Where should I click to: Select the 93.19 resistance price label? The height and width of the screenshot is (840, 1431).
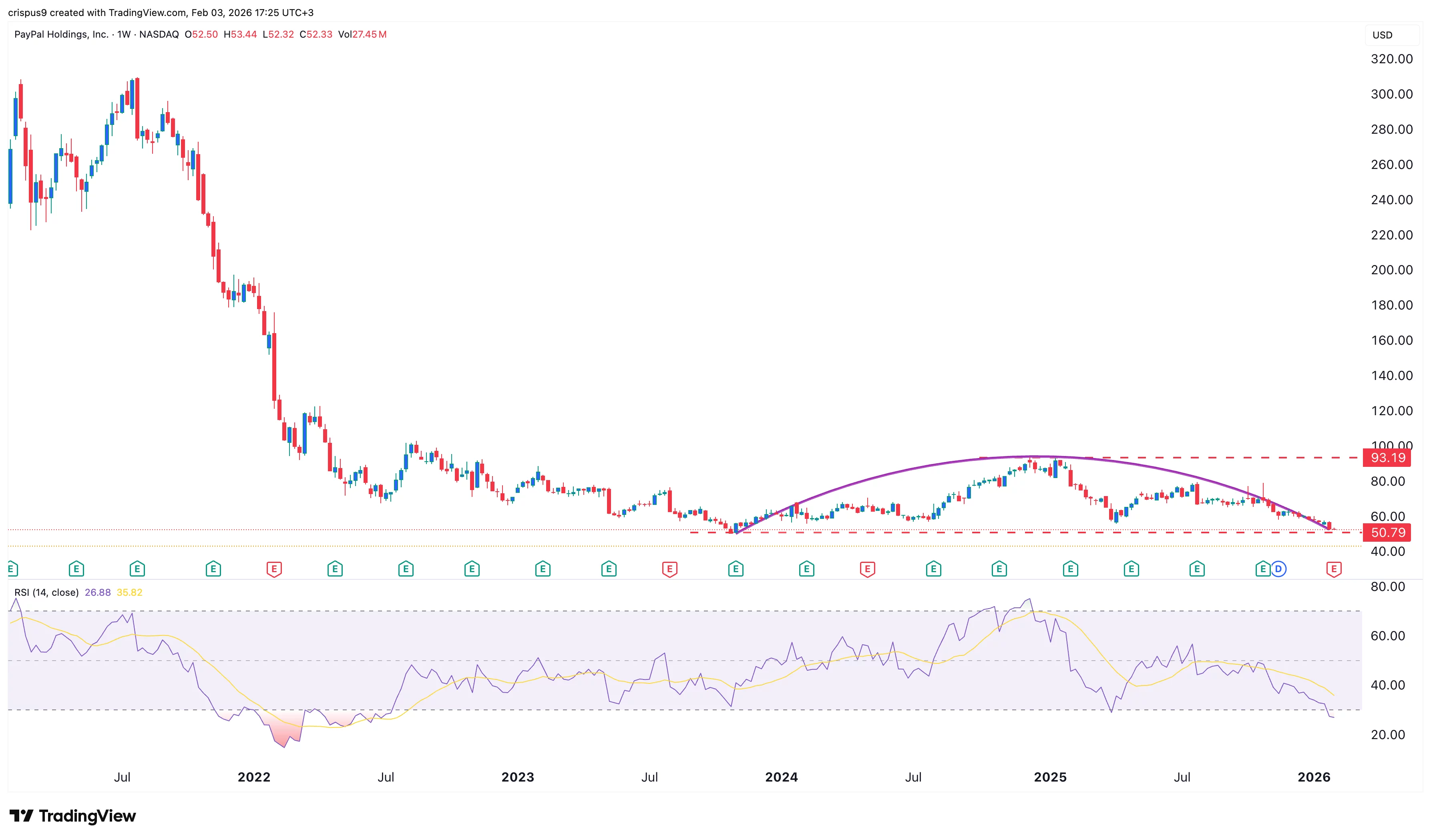tap(1387, 459)
